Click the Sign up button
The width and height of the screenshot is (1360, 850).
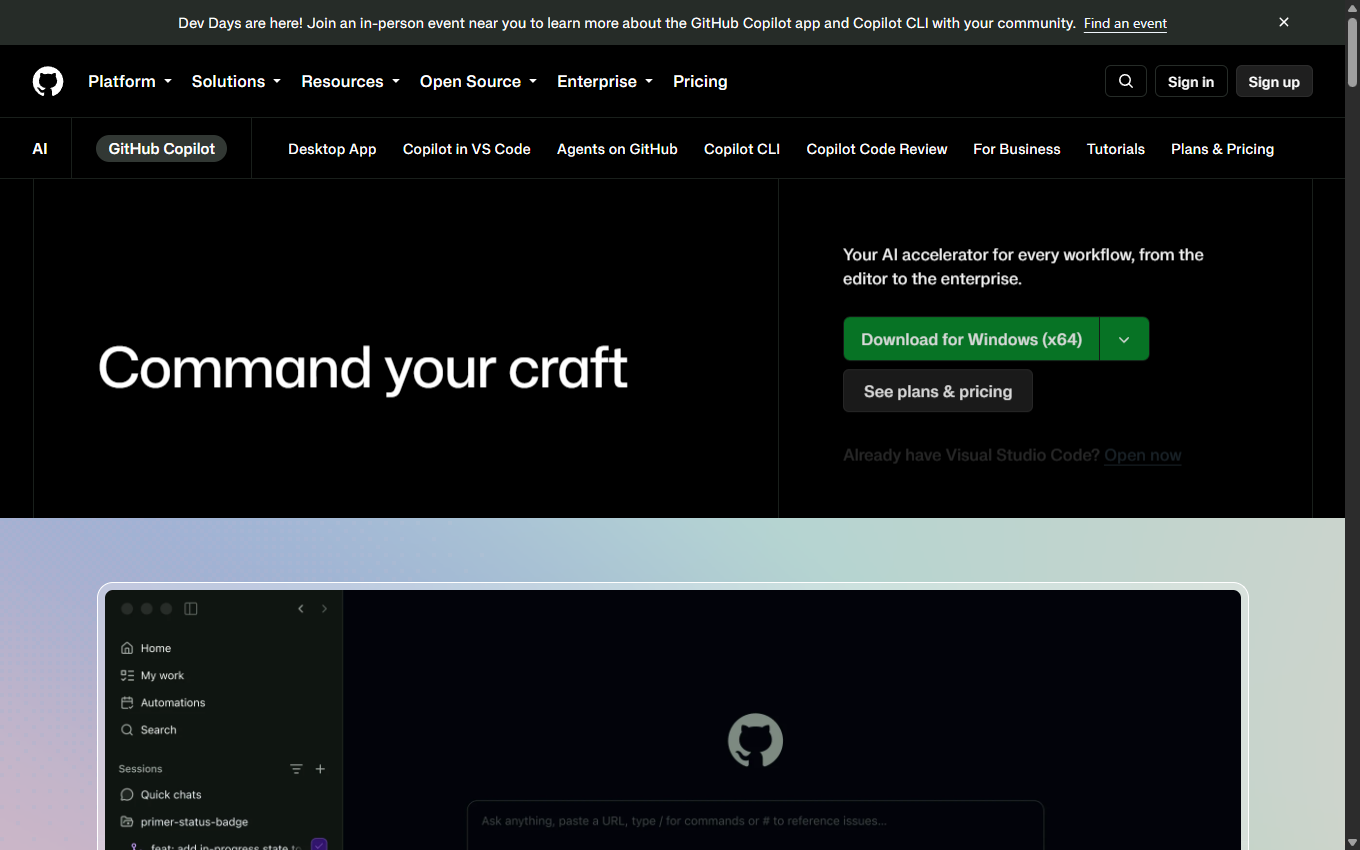(1274, 82)
